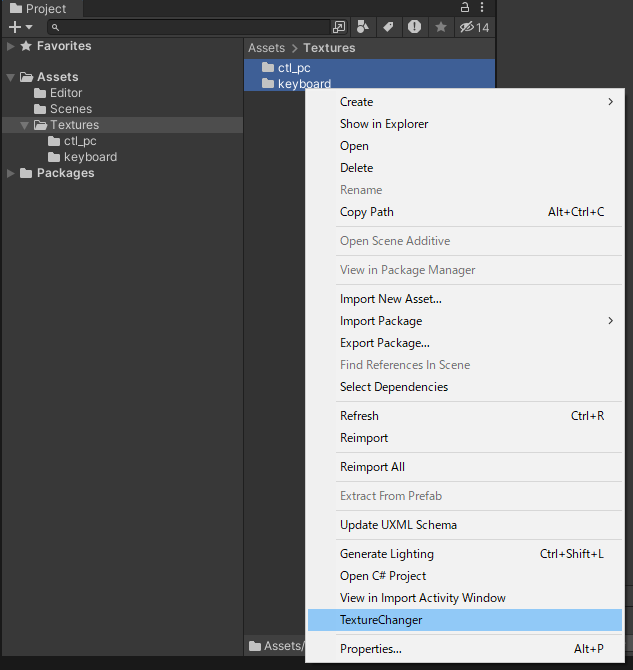Toggle the Project panel lock icon
The image size is (633, 670).
click(x=465, y=7)
